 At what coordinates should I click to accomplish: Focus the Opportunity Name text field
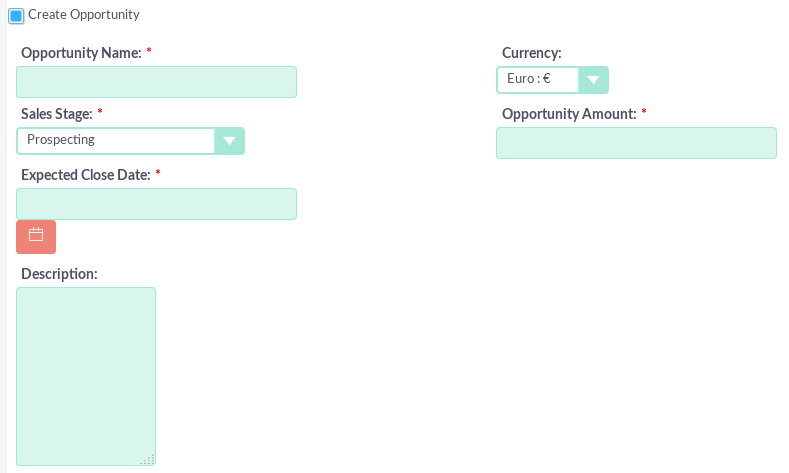point(157,82)
